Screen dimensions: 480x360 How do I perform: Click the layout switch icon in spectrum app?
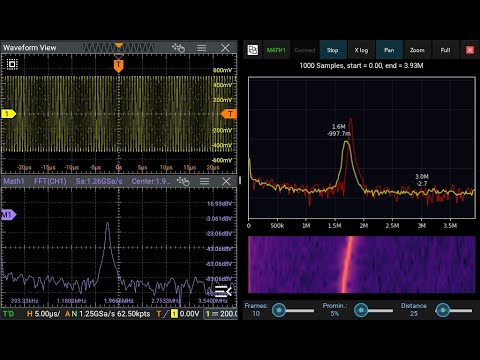click(253, 50)
